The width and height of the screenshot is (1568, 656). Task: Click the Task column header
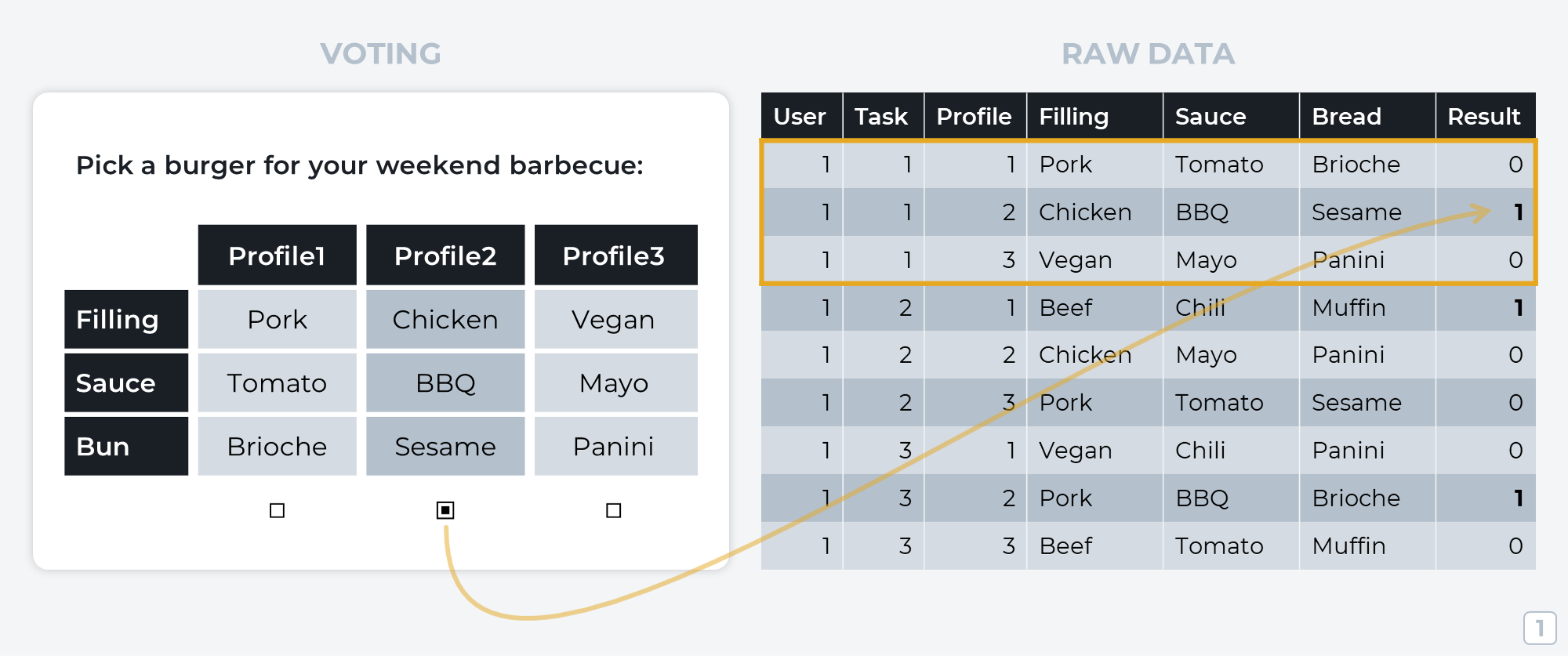point(883,116)
